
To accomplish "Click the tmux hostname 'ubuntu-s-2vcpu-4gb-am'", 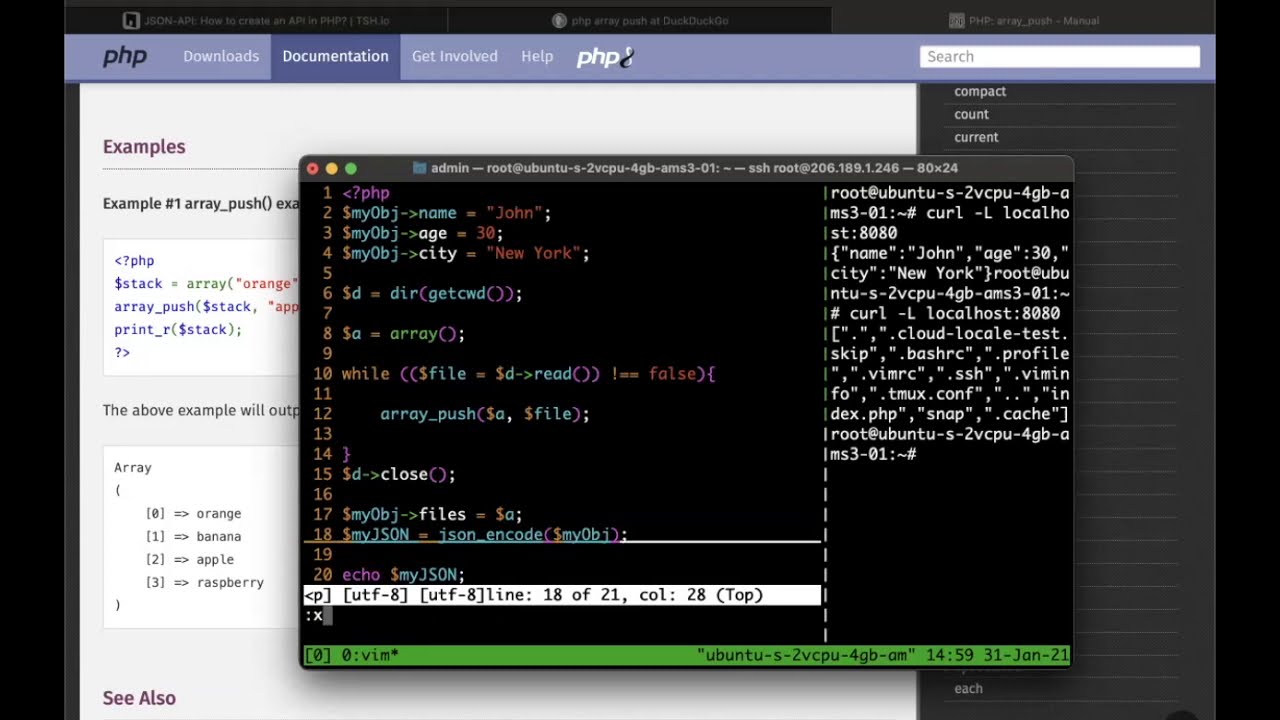I will pos(805,656).
